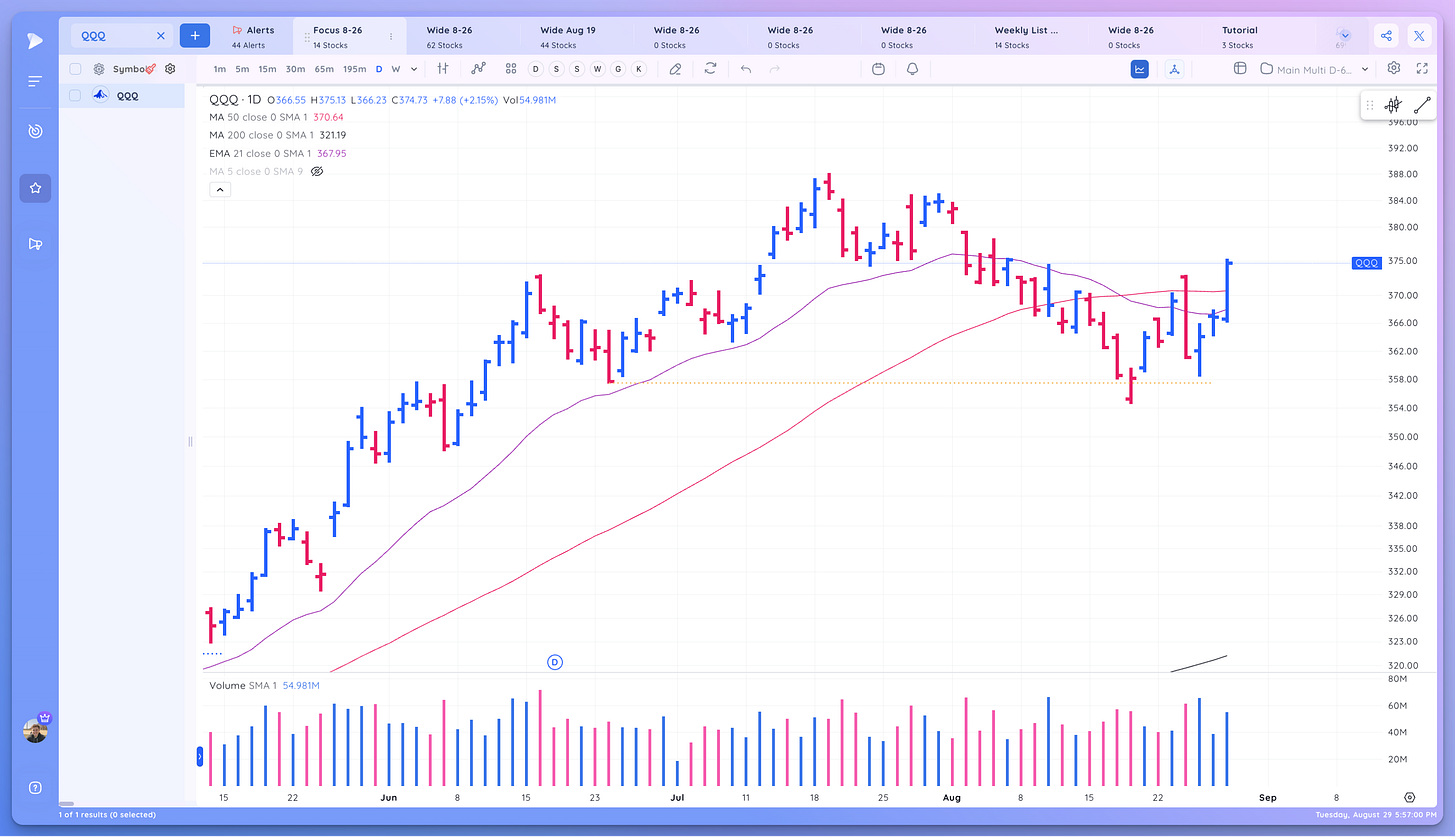The height and width of the screenshot is (837, 1456).
Task: Click the floating toolbar drag handle dots
Action: click(x=1370, y=105)
